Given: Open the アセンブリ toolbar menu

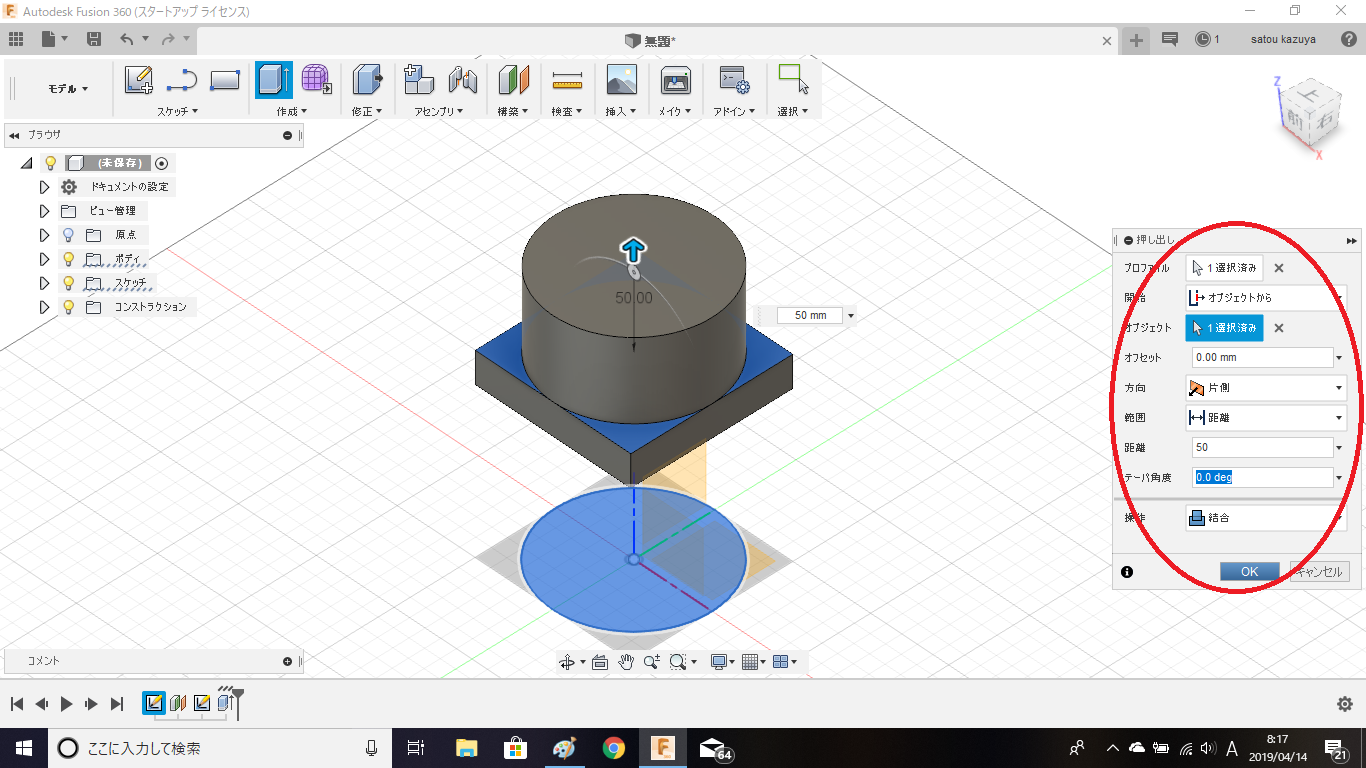Looking at the screenshot, I should 439,111.
